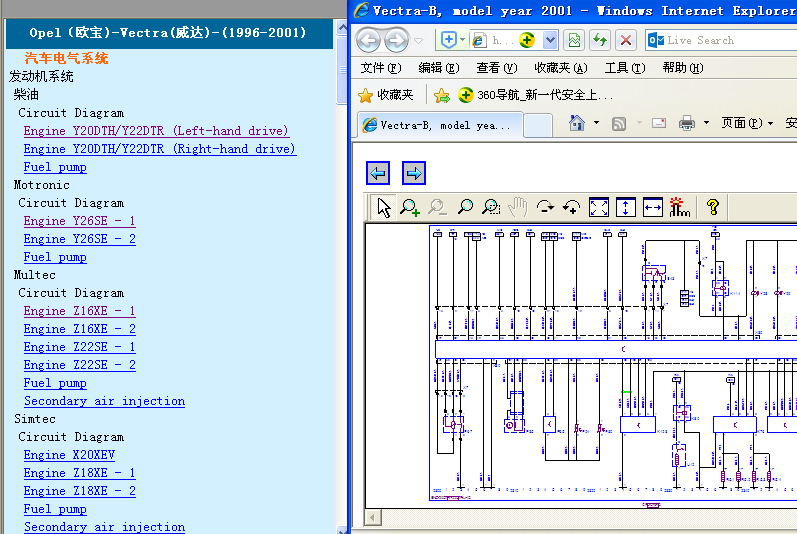Click the 汽车电气系统 orange heading
Viewport: 797px width, 534px height.
pyautogui.click(x=66, y=58)
